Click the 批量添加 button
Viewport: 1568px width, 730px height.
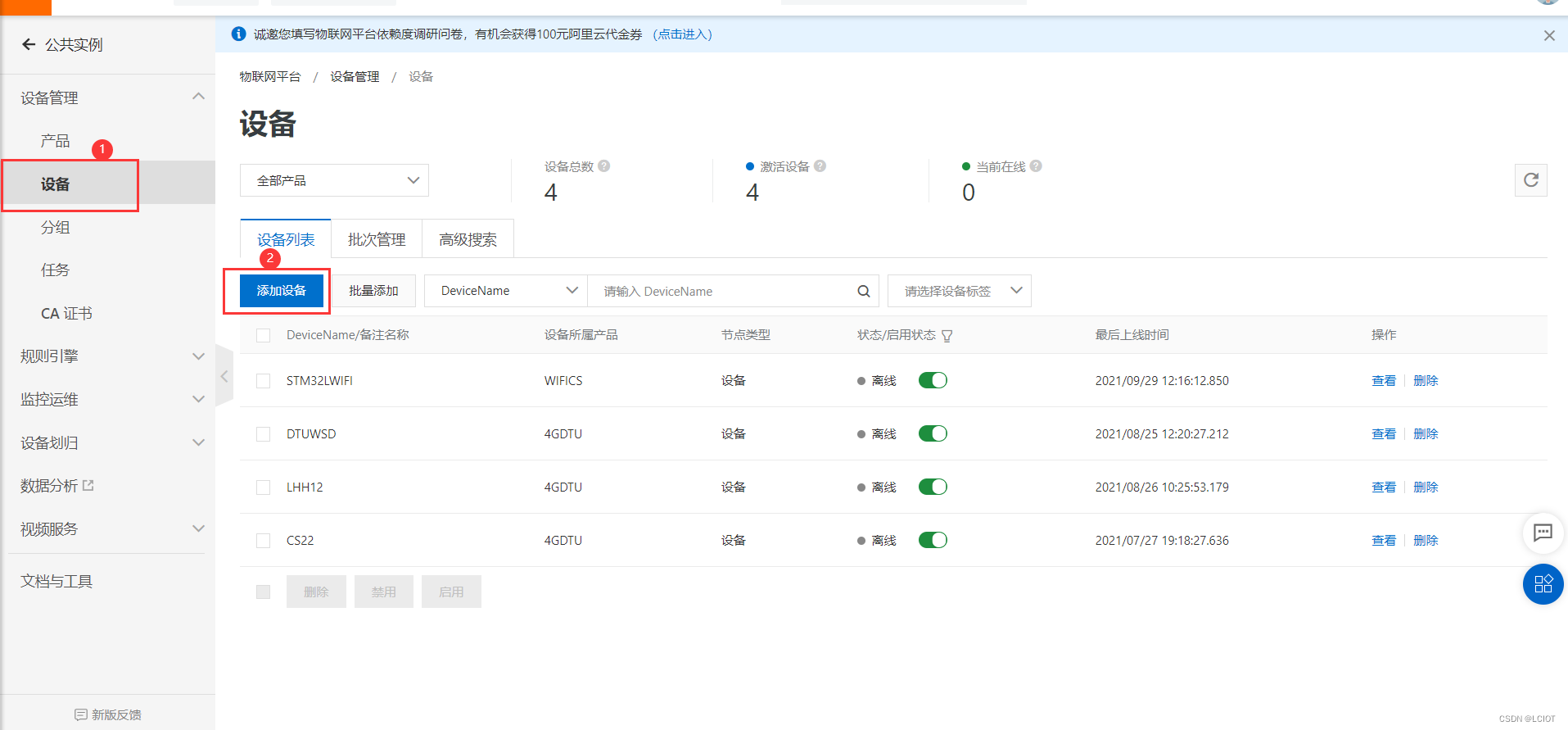click(x=373, y=291)
